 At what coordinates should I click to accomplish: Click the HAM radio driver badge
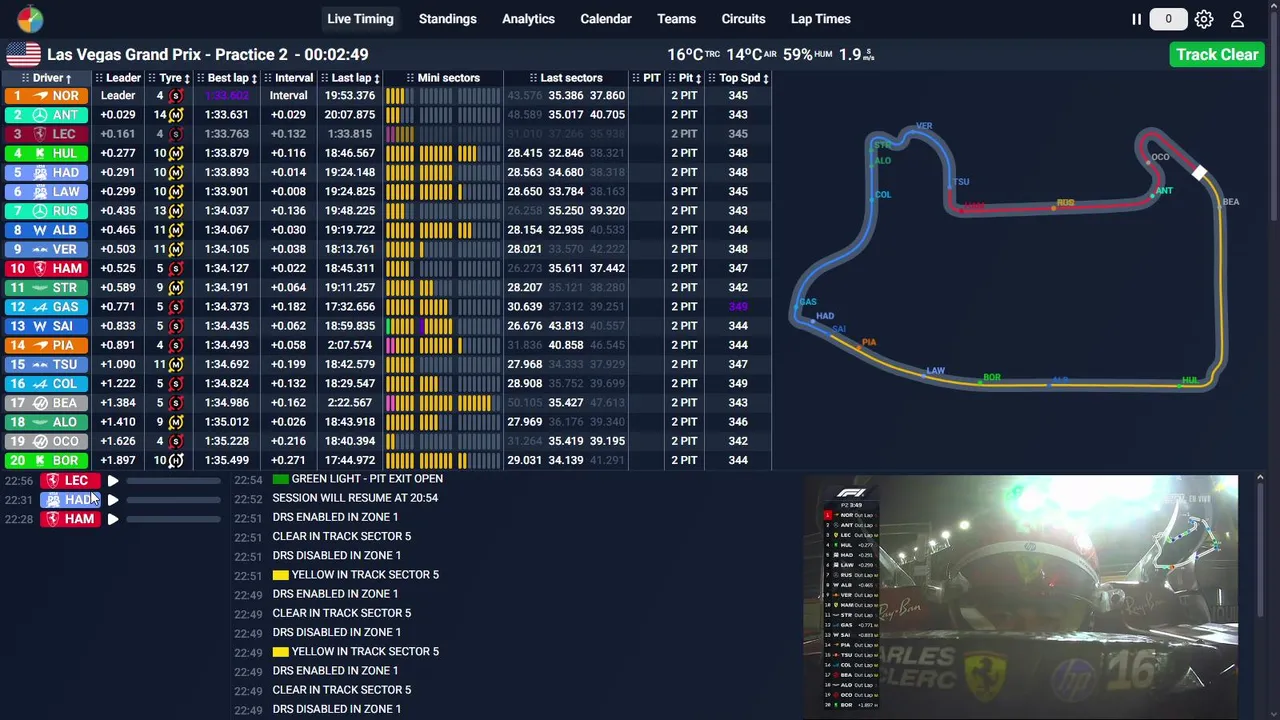(70, 519)
